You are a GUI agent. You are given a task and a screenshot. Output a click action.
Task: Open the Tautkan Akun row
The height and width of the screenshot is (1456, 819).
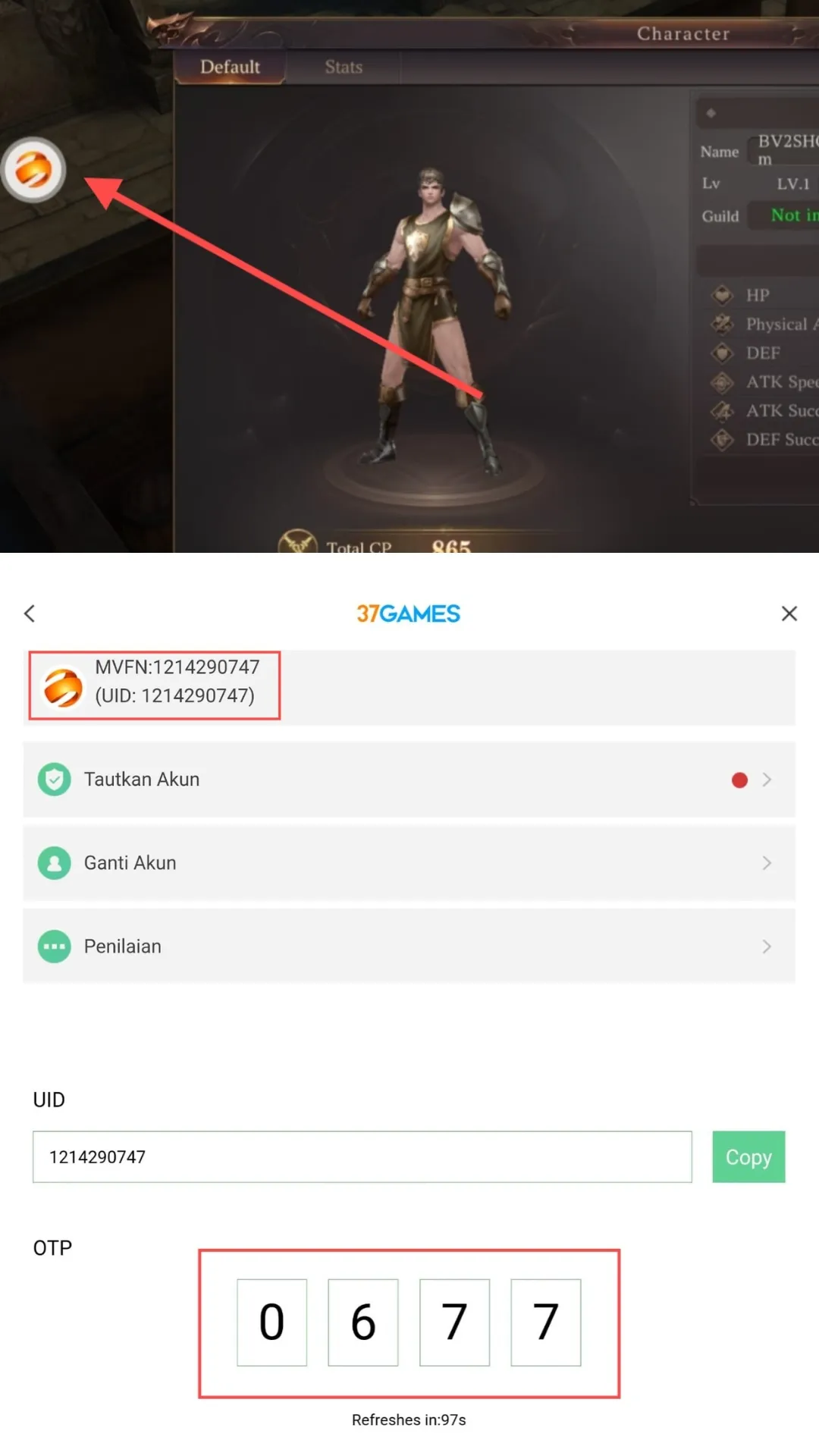point(409,780)
